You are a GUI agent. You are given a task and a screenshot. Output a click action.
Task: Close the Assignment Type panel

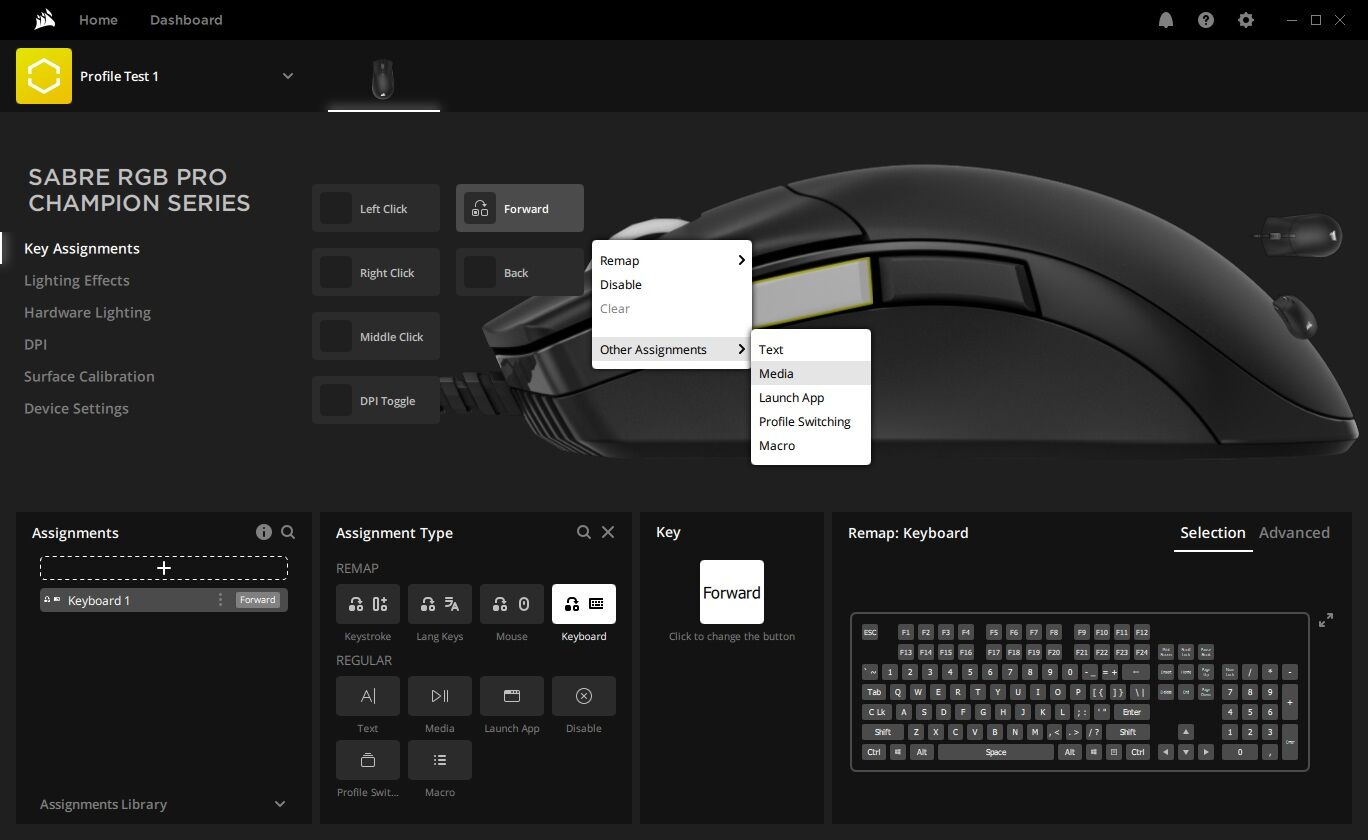(x=608, y=532)
